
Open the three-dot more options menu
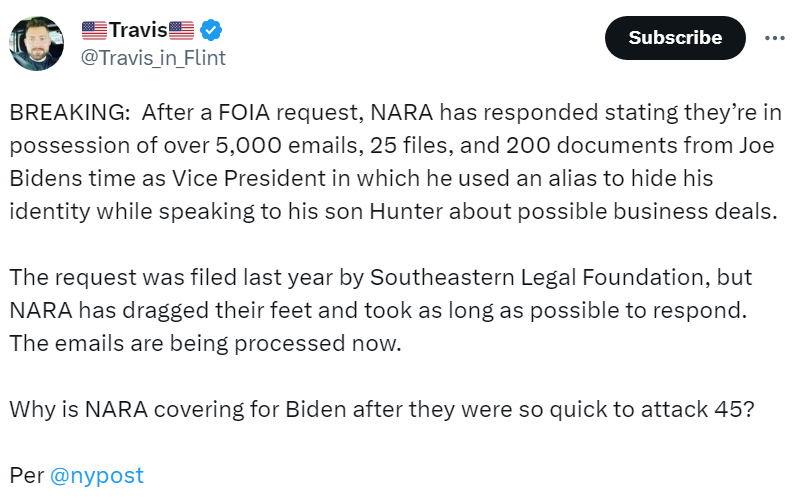(774, 38)
